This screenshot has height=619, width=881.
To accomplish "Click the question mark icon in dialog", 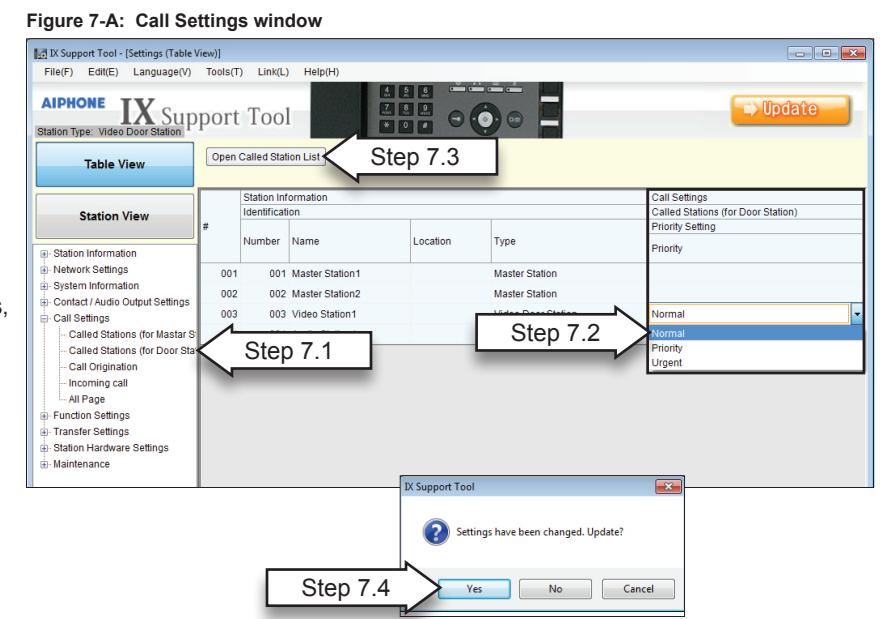I will coord(435,532).
